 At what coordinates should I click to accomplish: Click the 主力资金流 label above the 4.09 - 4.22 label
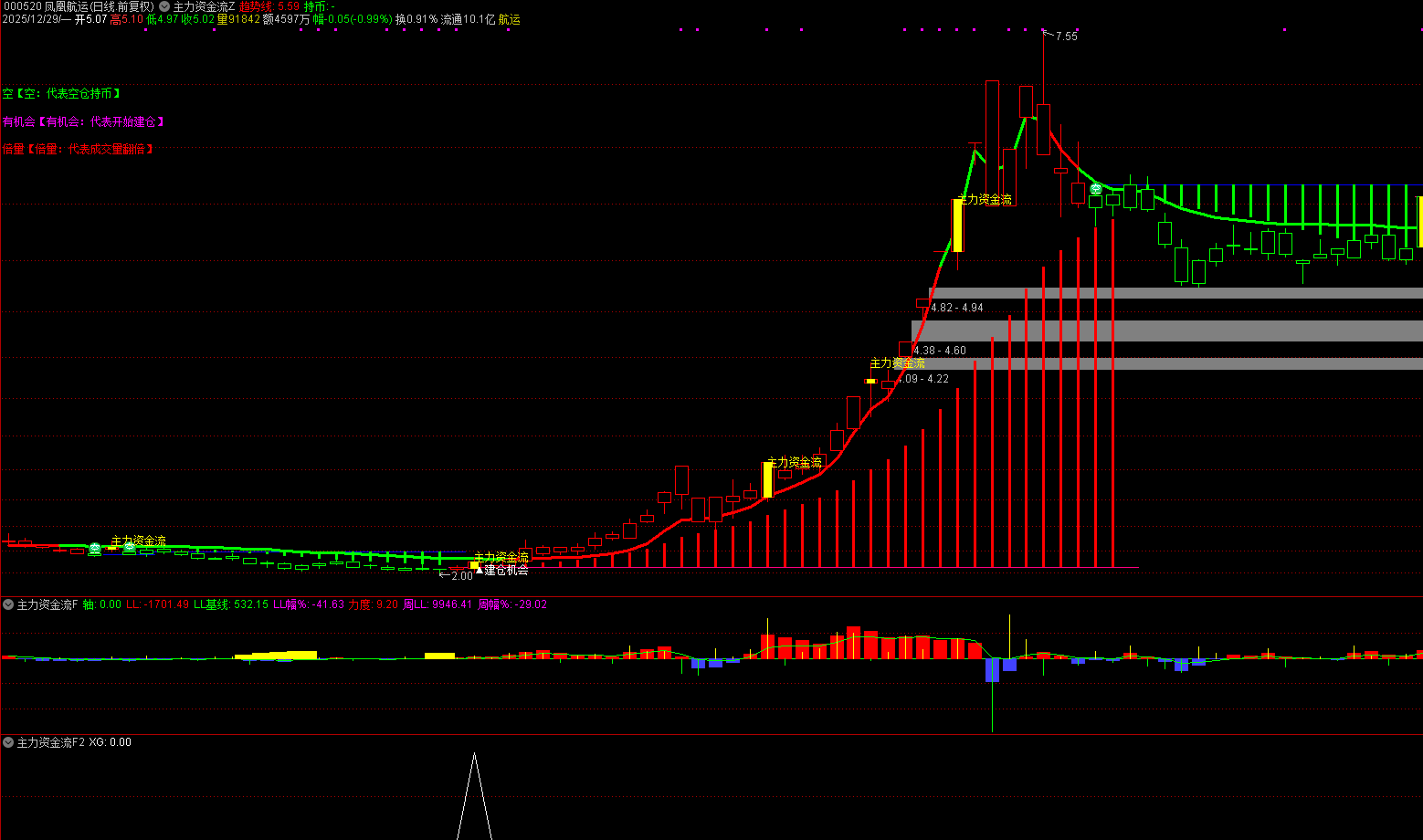point(897,363)
